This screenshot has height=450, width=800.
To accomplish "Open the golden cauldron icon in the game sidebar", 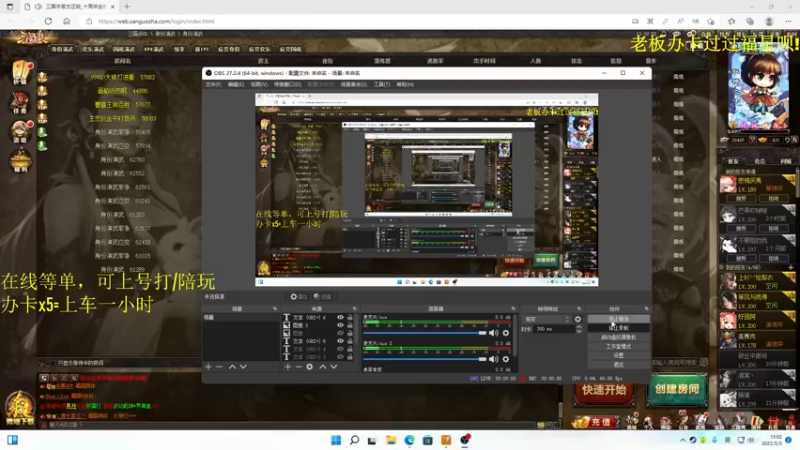I will (20, 161).
